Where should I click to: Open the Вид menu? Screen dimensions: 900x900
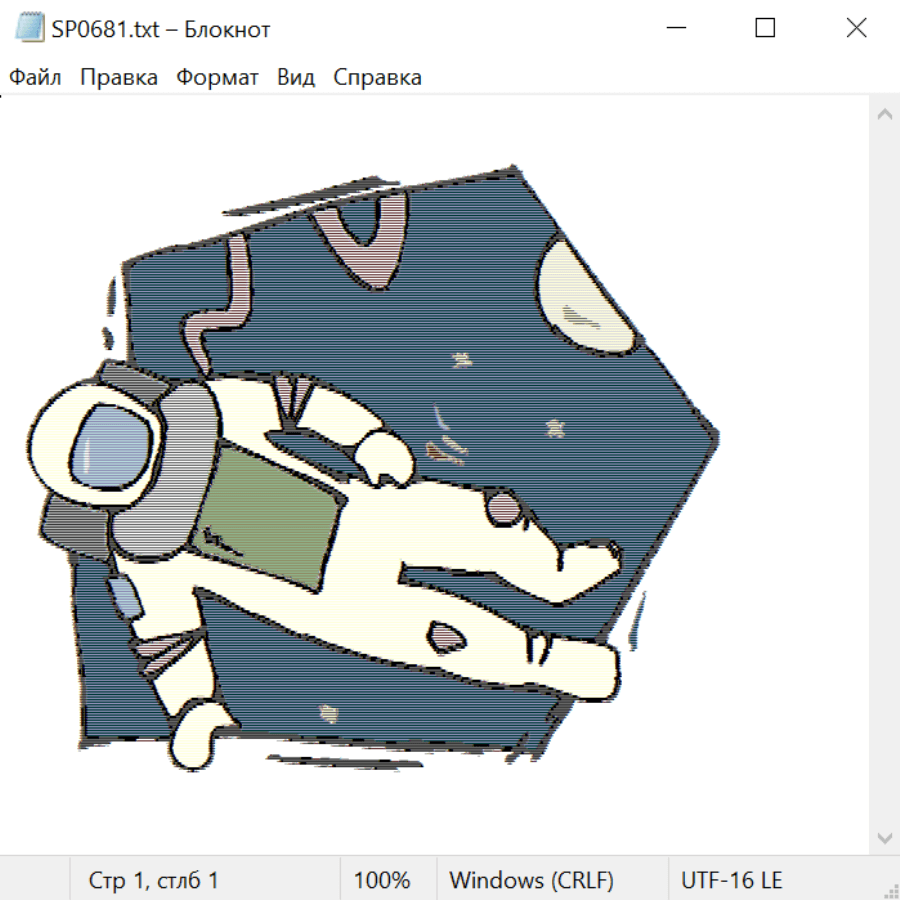296,77
